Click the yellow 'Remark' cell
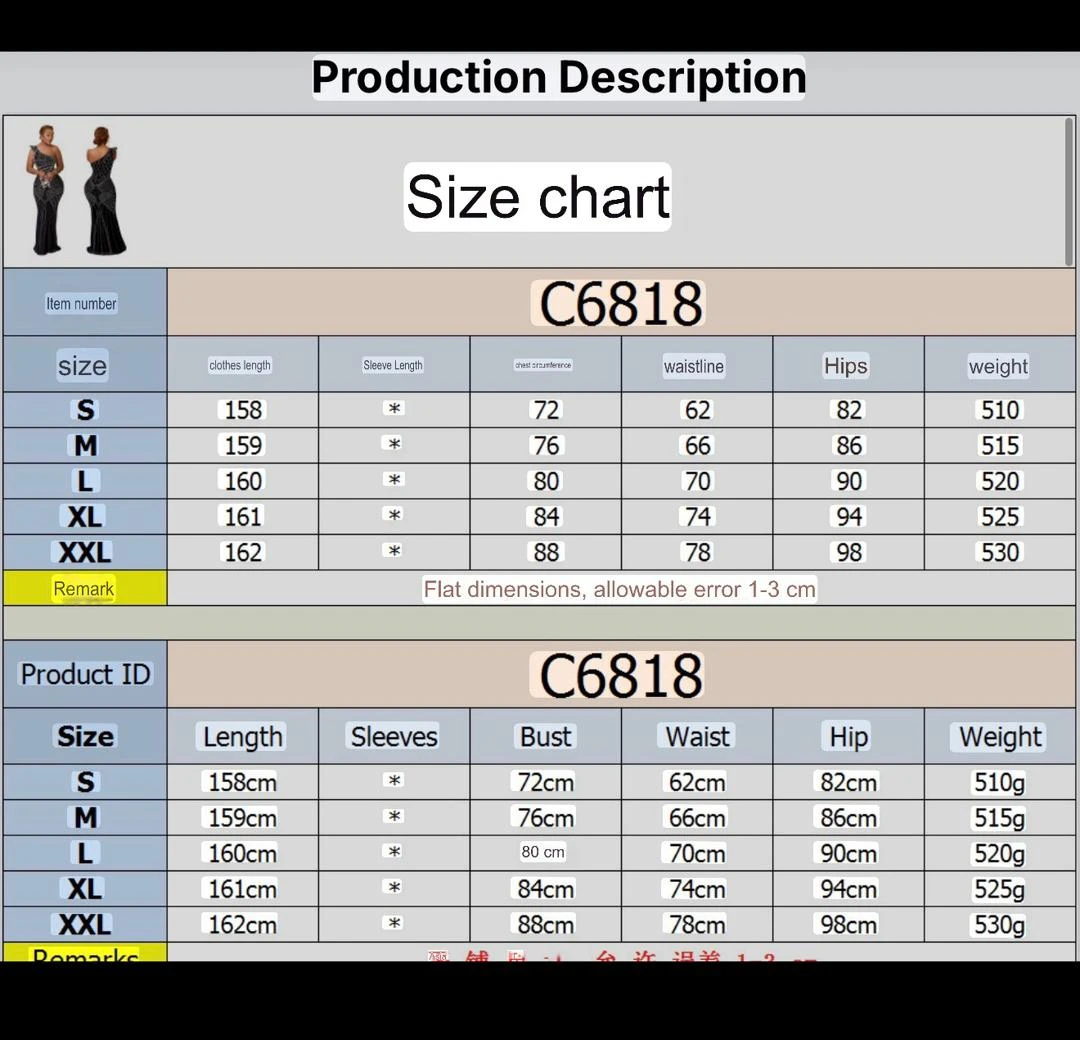This screenshot has width=1080, height=1040. pos(84,589)
